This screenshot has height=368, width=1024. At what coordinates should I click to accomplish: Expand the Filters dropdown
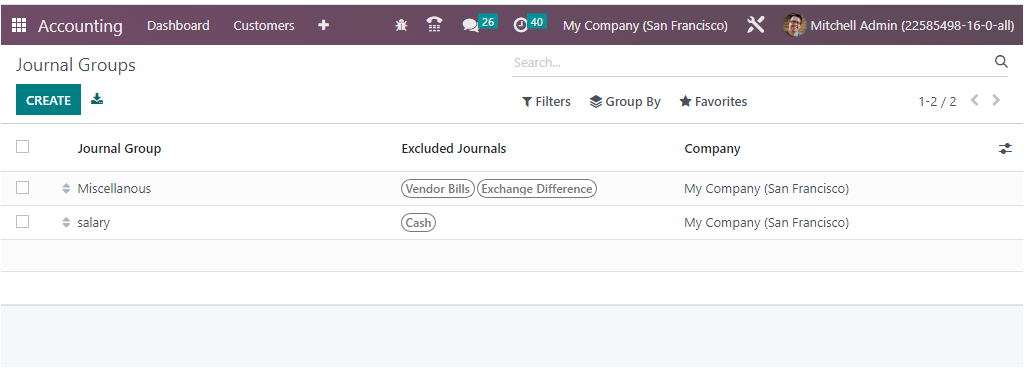(x=546, y=102)
